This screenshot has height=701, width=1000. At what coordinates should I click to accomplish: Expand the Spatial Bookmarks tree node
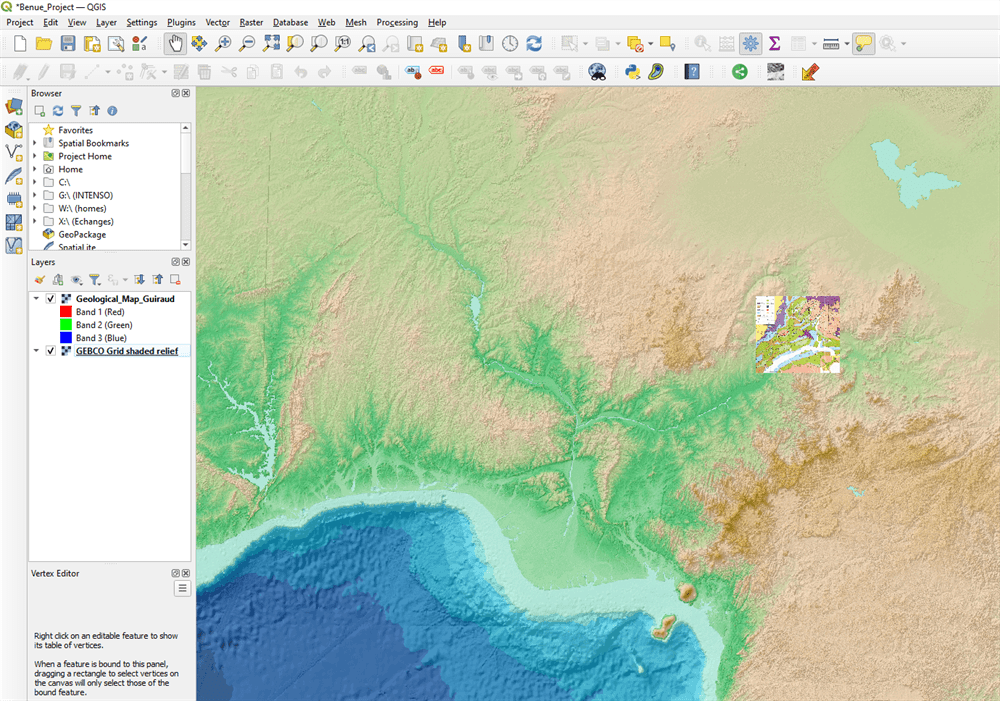35,143
